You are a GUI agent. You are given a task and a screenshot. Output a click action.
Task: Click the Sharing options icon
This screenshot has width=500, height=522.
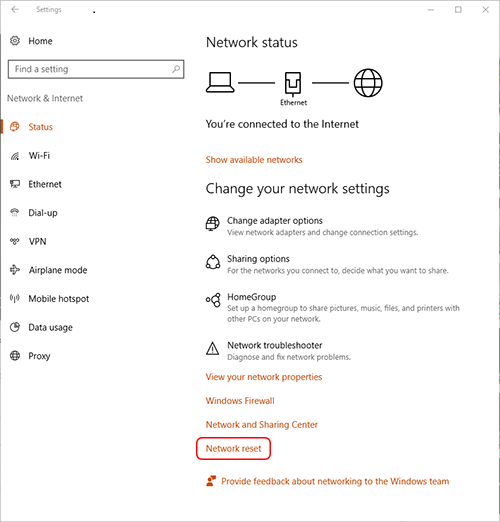(x=213, y=262)
